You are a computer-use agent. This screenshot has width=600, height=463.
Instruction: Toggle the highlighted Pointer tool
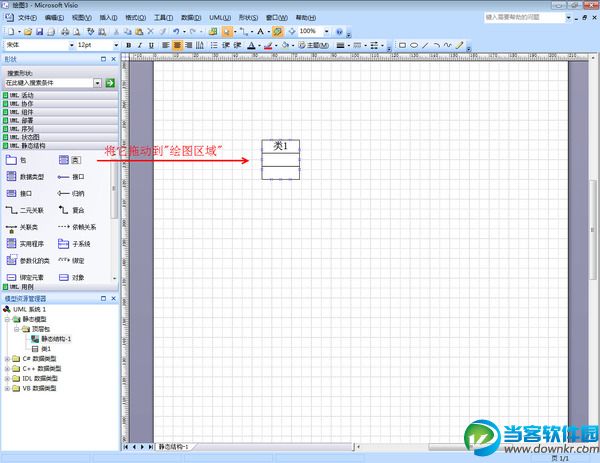tap(227, 32)
